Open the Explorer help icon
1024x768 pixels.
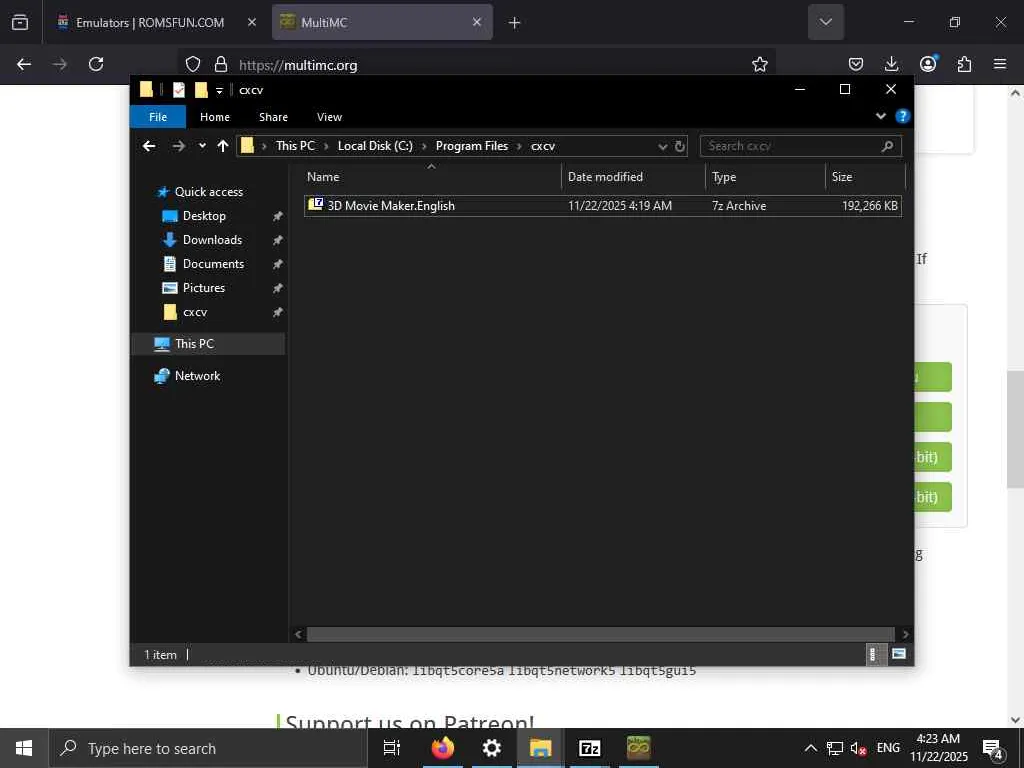click(903, 116)
